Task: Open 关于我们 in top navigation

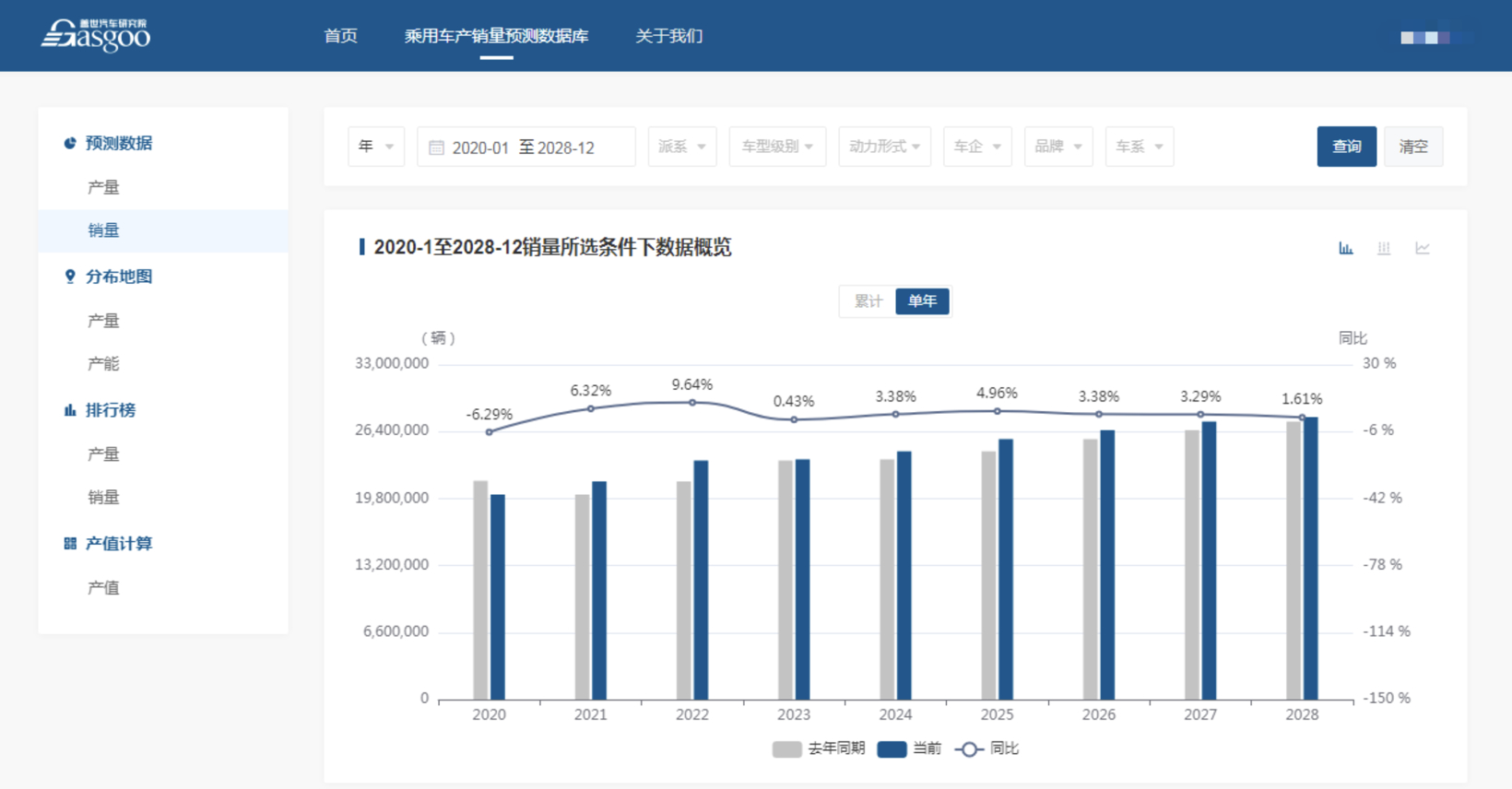Action: point(668,36)
